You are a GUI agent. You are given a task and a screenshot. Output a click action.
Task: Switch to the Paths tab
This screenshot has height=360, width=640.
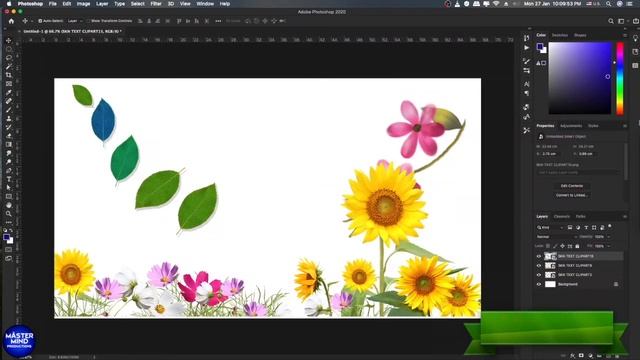click(x=580, y=216)
